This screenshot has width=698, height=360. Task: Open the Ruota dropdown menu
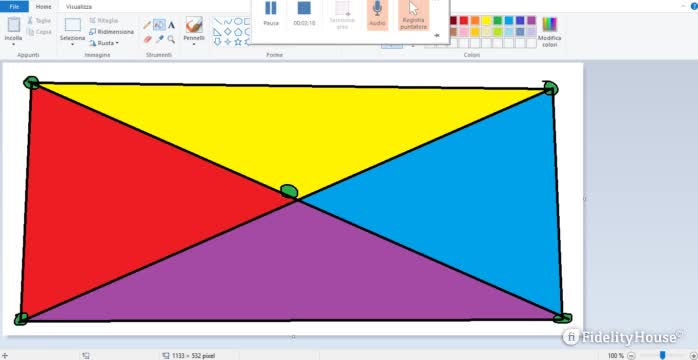[x=104, y=43]
